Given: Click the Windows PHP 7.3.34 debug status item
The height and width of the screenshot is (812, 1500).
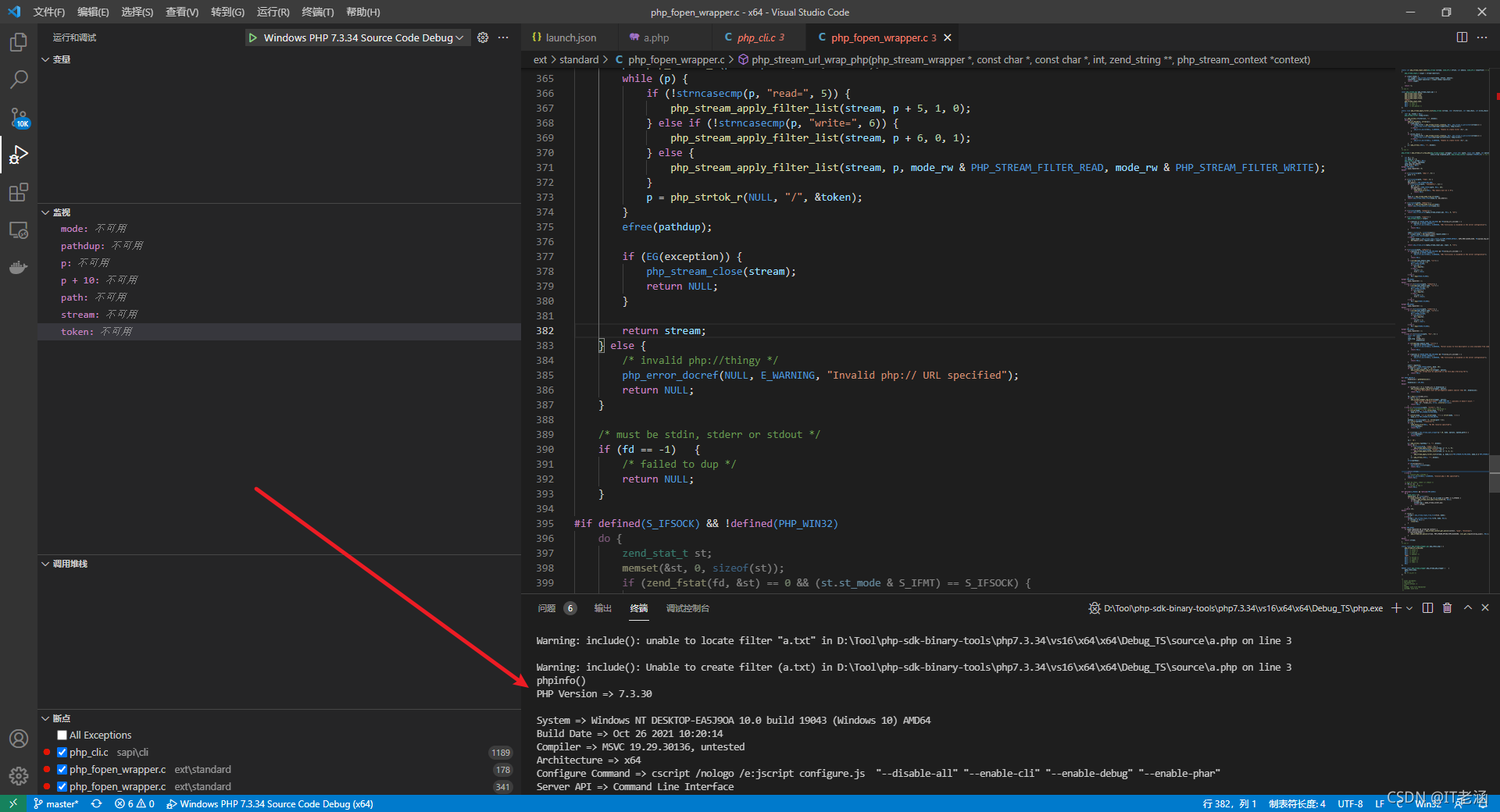Looking at the screenshot, I should tap(270, 803).
